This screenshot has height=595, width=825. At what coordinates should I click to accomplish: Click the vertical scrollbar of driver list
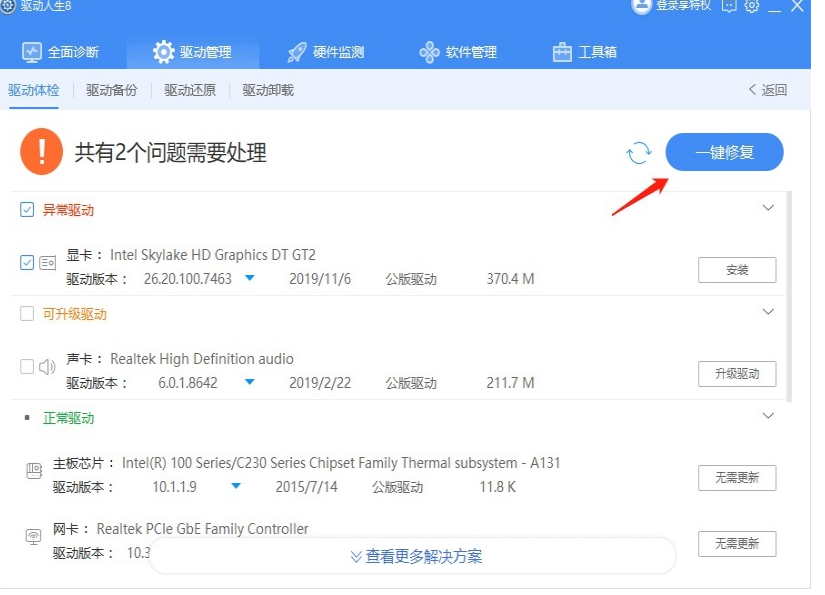coord(790,300)
